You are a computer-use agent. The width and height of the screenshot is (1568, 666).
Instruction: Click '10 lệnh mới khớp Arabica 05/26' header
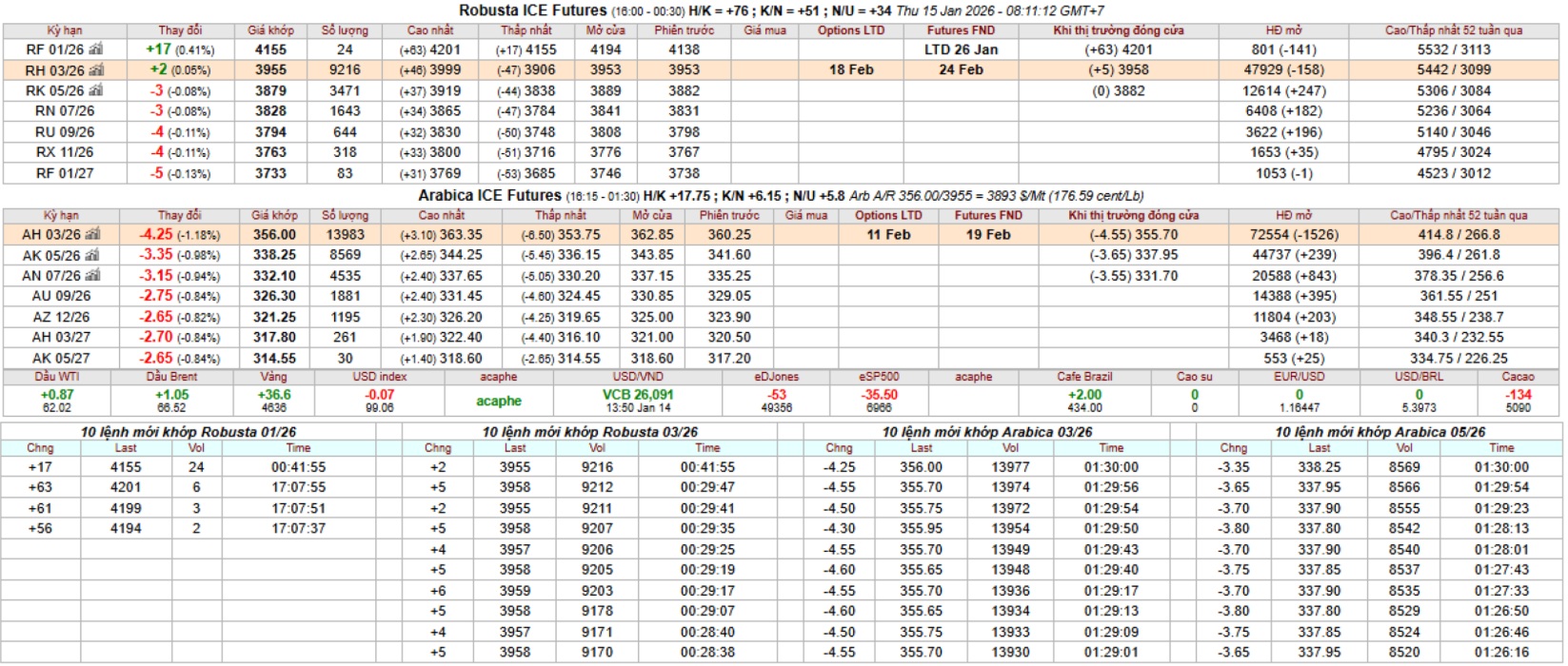pos(1379,432)
